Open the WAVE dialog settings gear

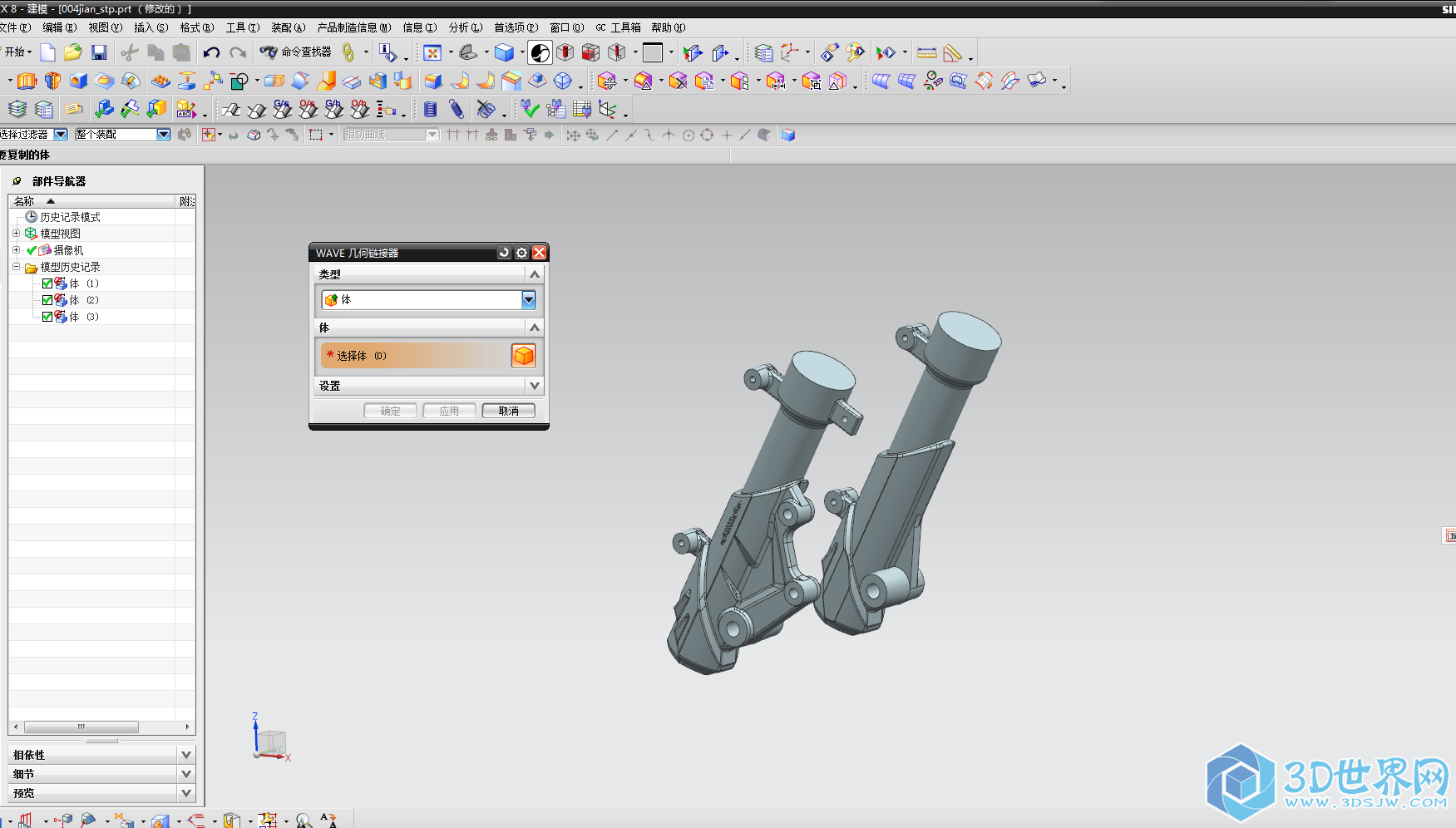click(x=521, y=253)
